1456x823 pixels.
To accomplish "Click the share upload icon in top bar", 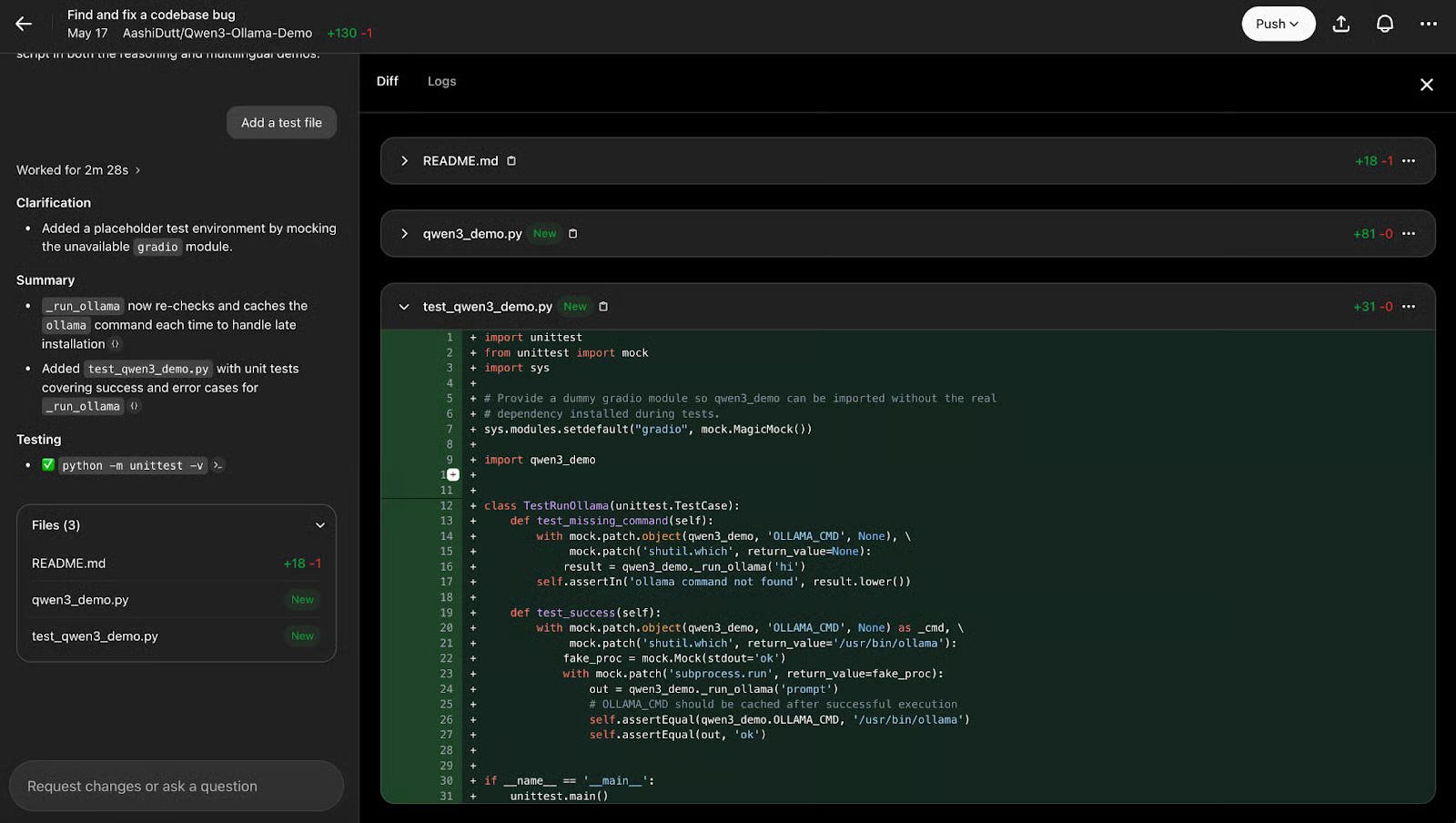I will click(x=1340, y=24).
